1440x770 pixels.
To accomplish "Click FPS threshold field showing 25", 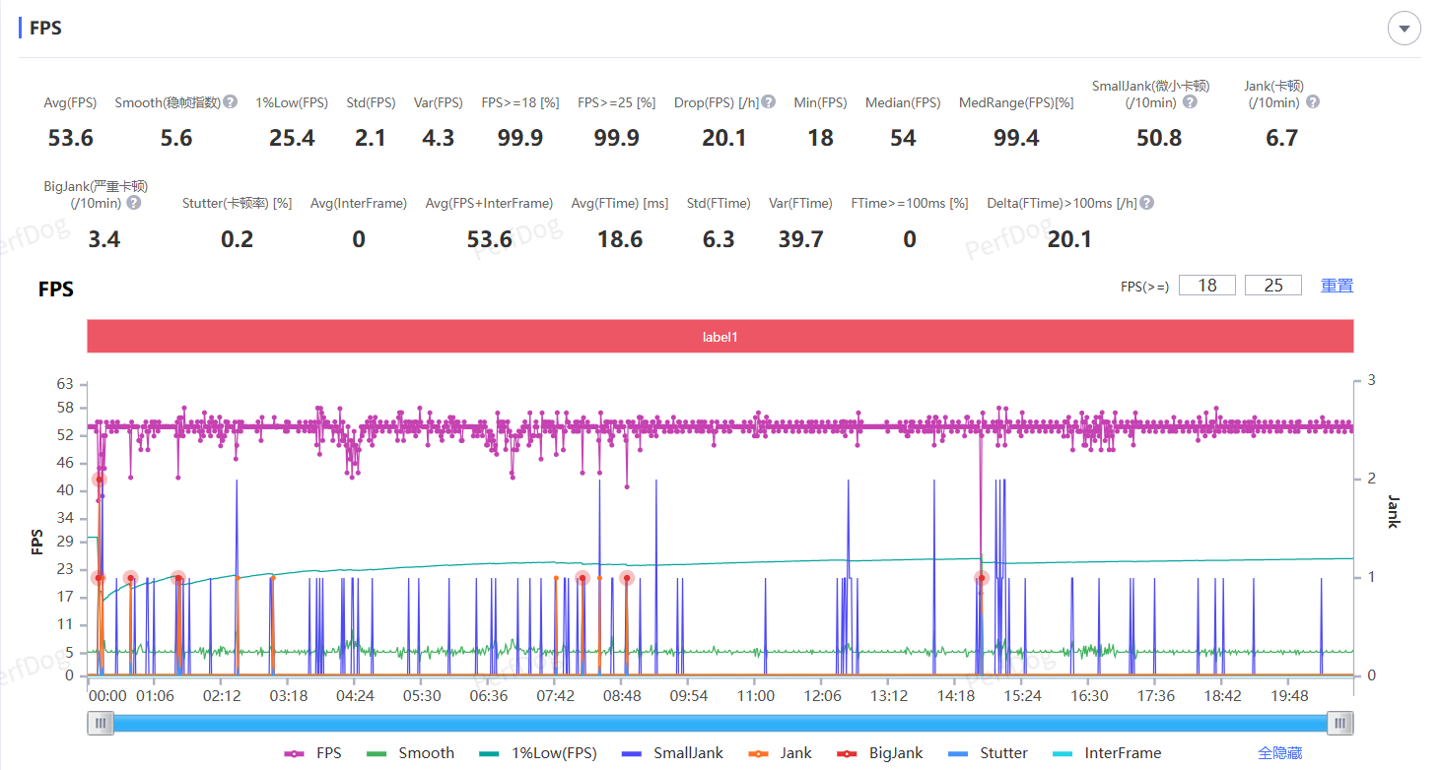I will pyautogui.click(x=1273, y=286).
